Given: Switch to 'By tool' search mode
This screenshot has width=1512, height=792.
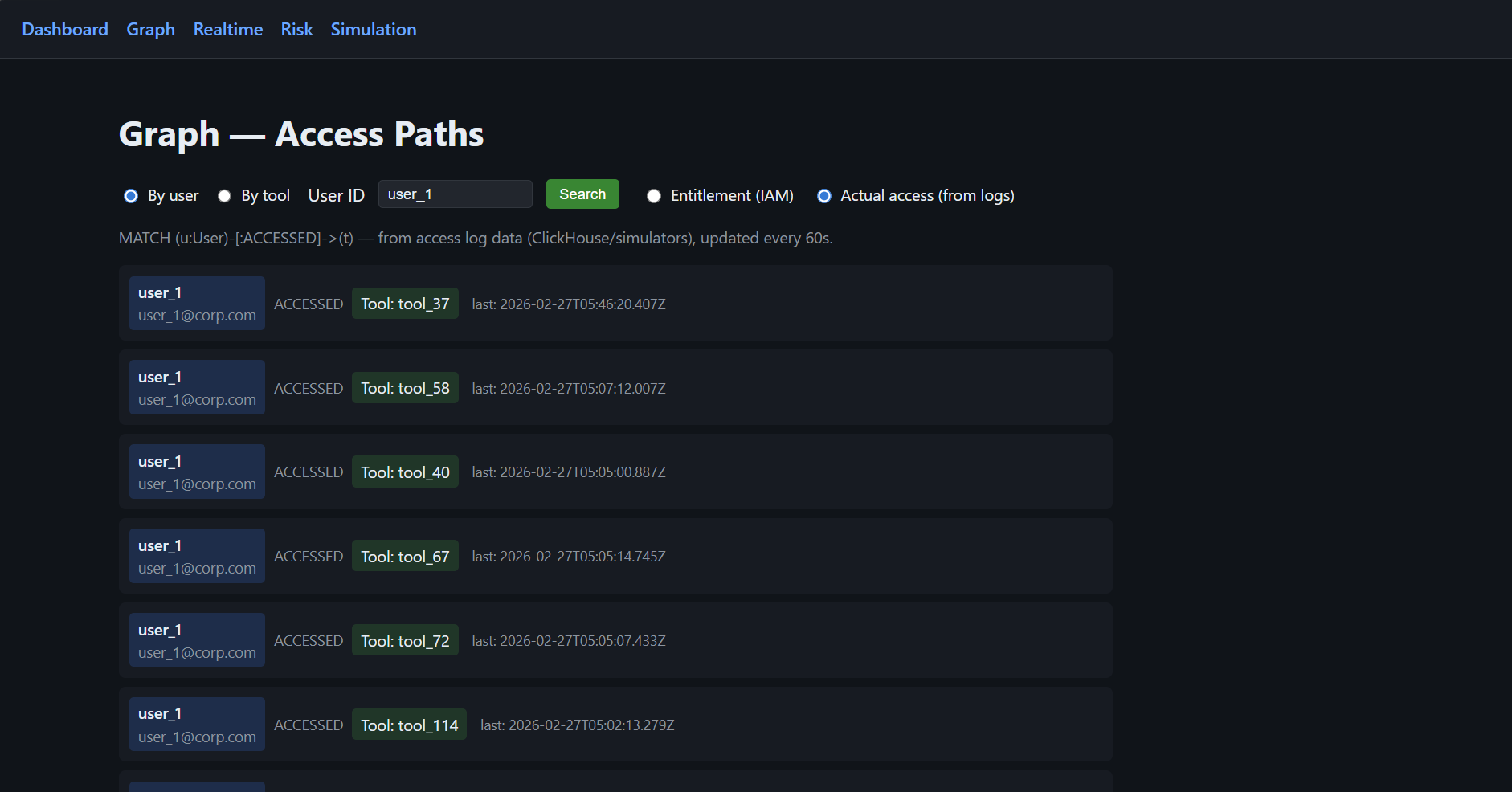Looking at the screenshot, I should point(223,195).
